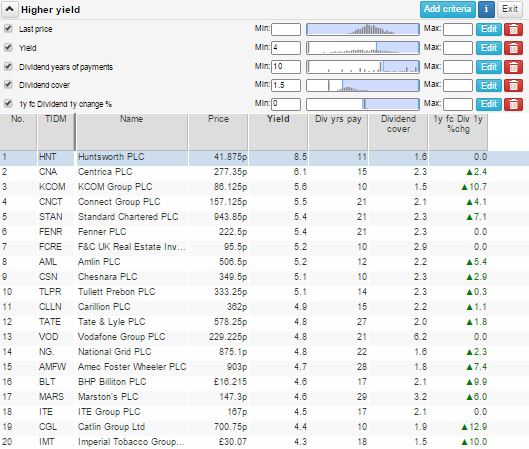The height and width of the screenshot is (449, 529).
Task: Collapse the Higher yield panel chevron
Action: pos(9,9)
